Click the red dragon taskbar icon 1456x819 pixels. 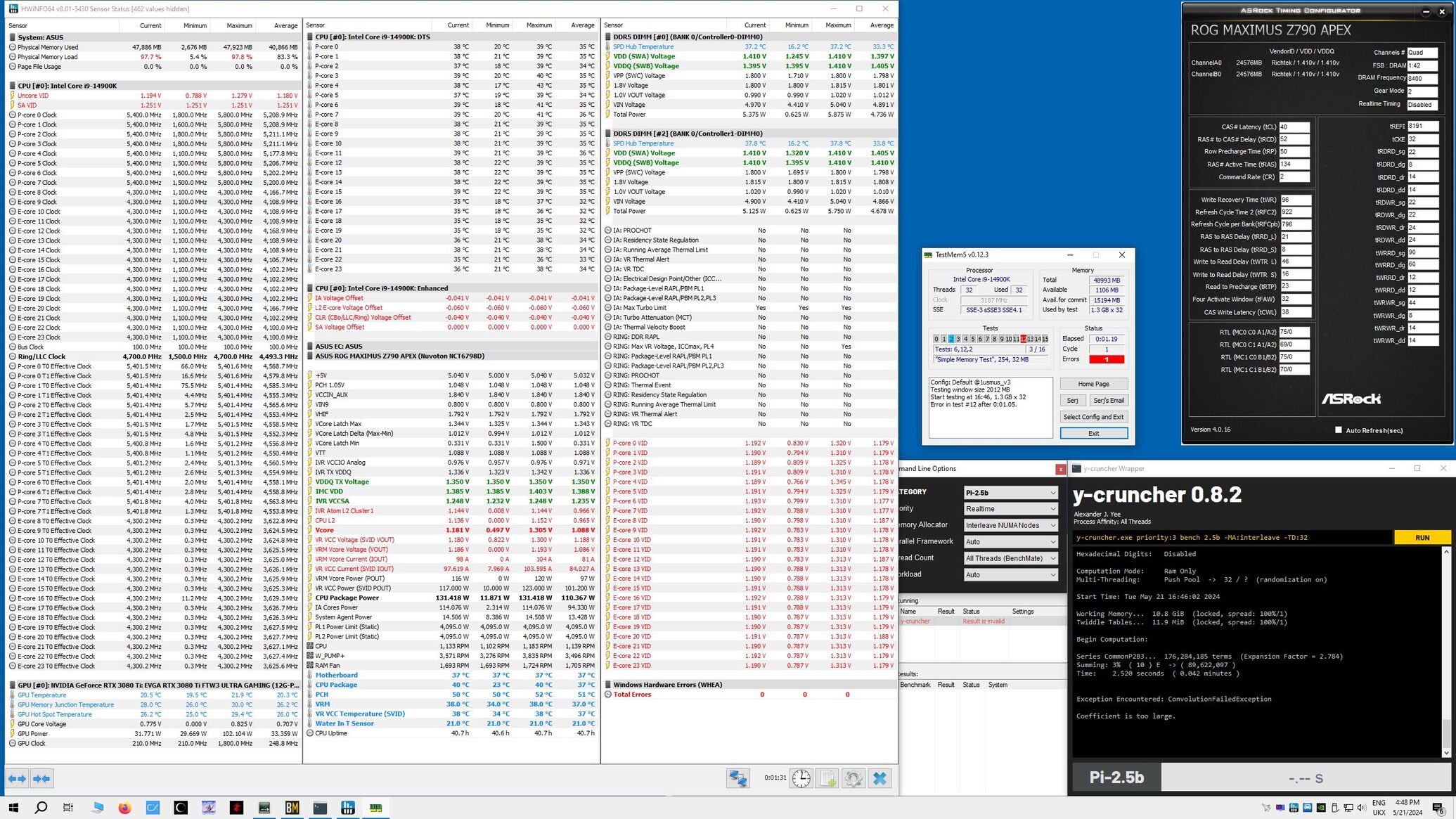[x=236, y=808]
